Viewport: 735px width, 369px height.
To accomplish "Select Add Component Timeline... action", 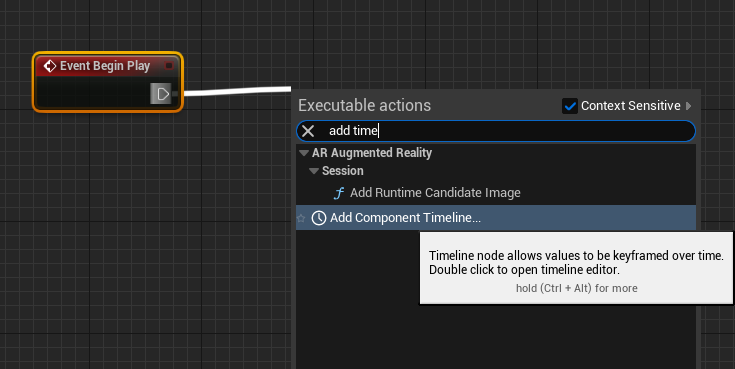I will (496, 218).
